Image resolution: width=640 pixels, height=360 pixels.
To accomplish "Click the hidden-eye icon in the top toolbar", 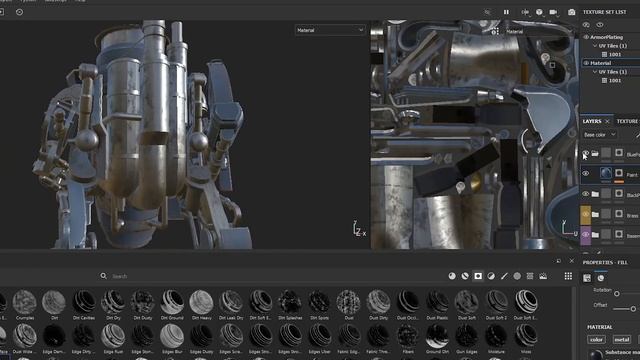I will 487,12.
